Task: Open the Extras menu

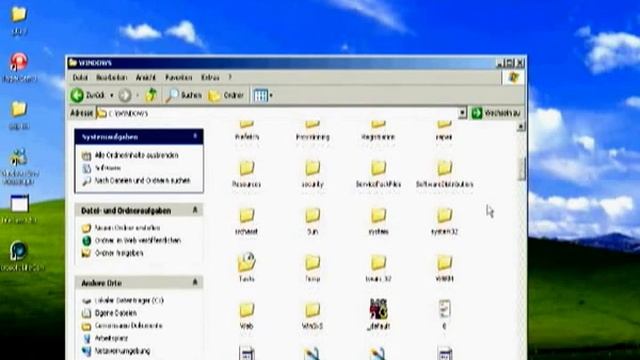Action: click(210, 77)
